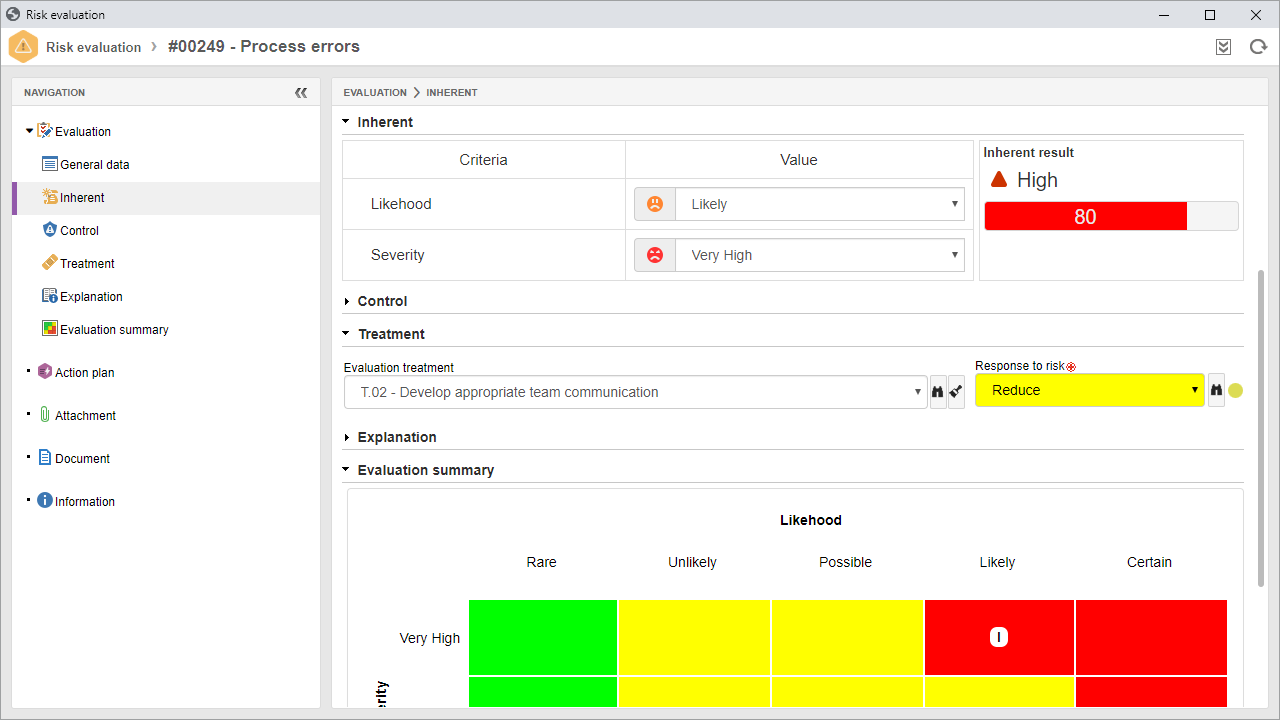The width and height of the screenshot is (1280, 720).
Task: Collapse the Evaluation summary section
Action: pos(346,470)
